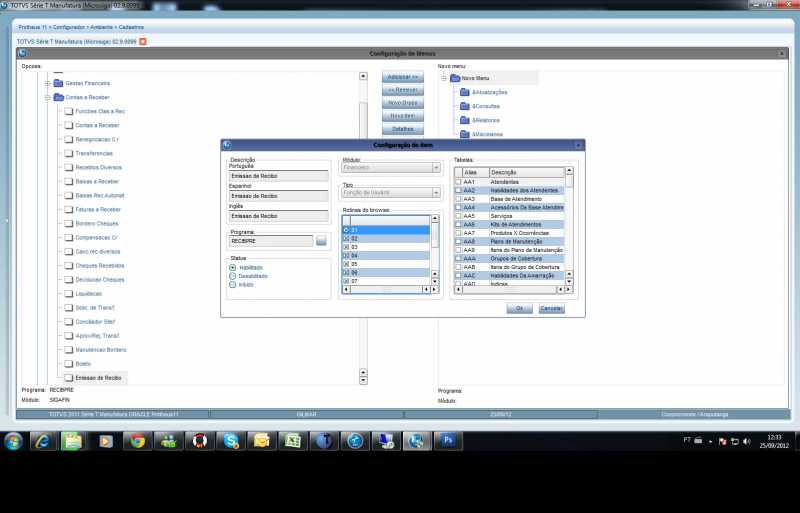Viewport: 800px width, 513px height.
Task: Click the &Consultas folder icon
Action: coord(465,106)
